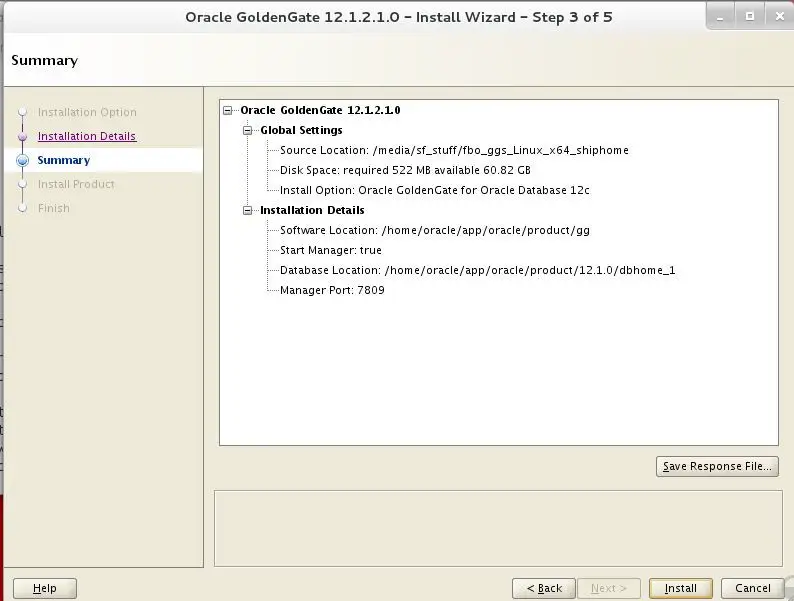Image resolution: width=794 pixels, height=601 pixels.
Task: Collapse the Installation Details tree branch
Action: [x=248, y=210]
